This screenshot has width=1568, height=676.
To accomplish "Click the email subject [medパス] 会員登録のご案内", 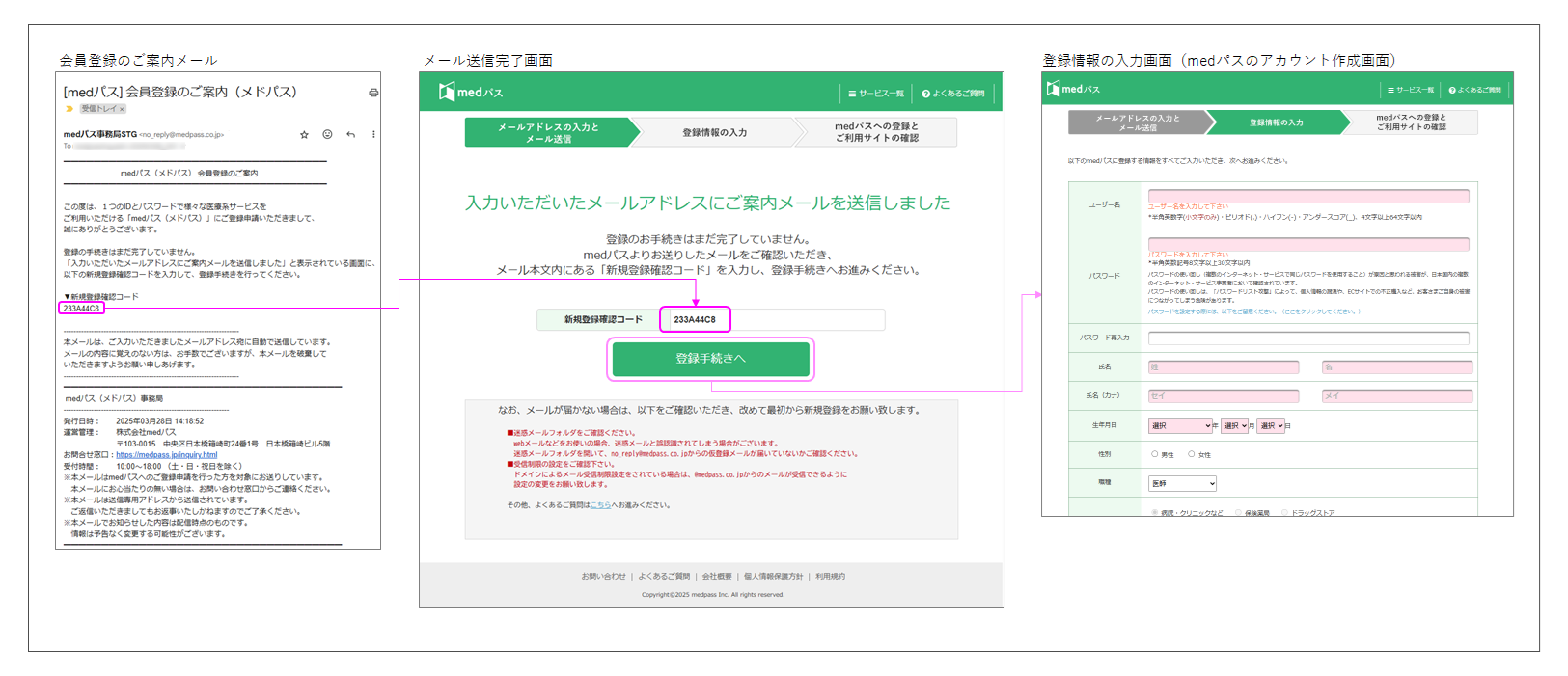I will coord(179,92).
